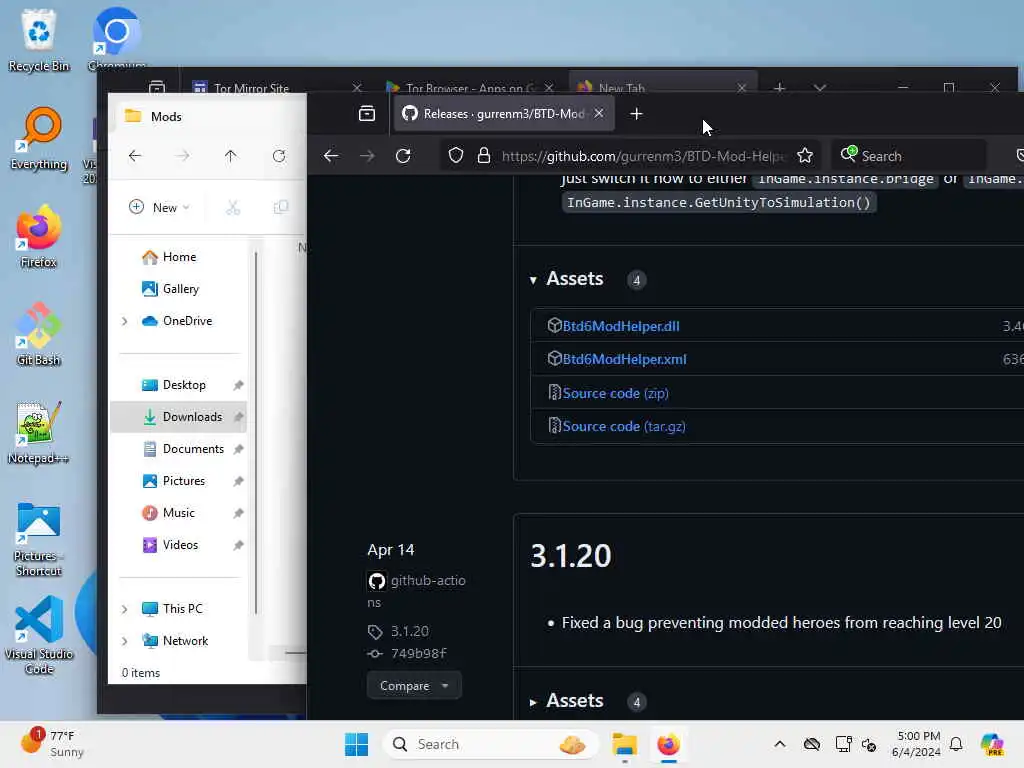Click site security padlock icon
This screenshot has width=1024, height=768.
pos(484,155)
